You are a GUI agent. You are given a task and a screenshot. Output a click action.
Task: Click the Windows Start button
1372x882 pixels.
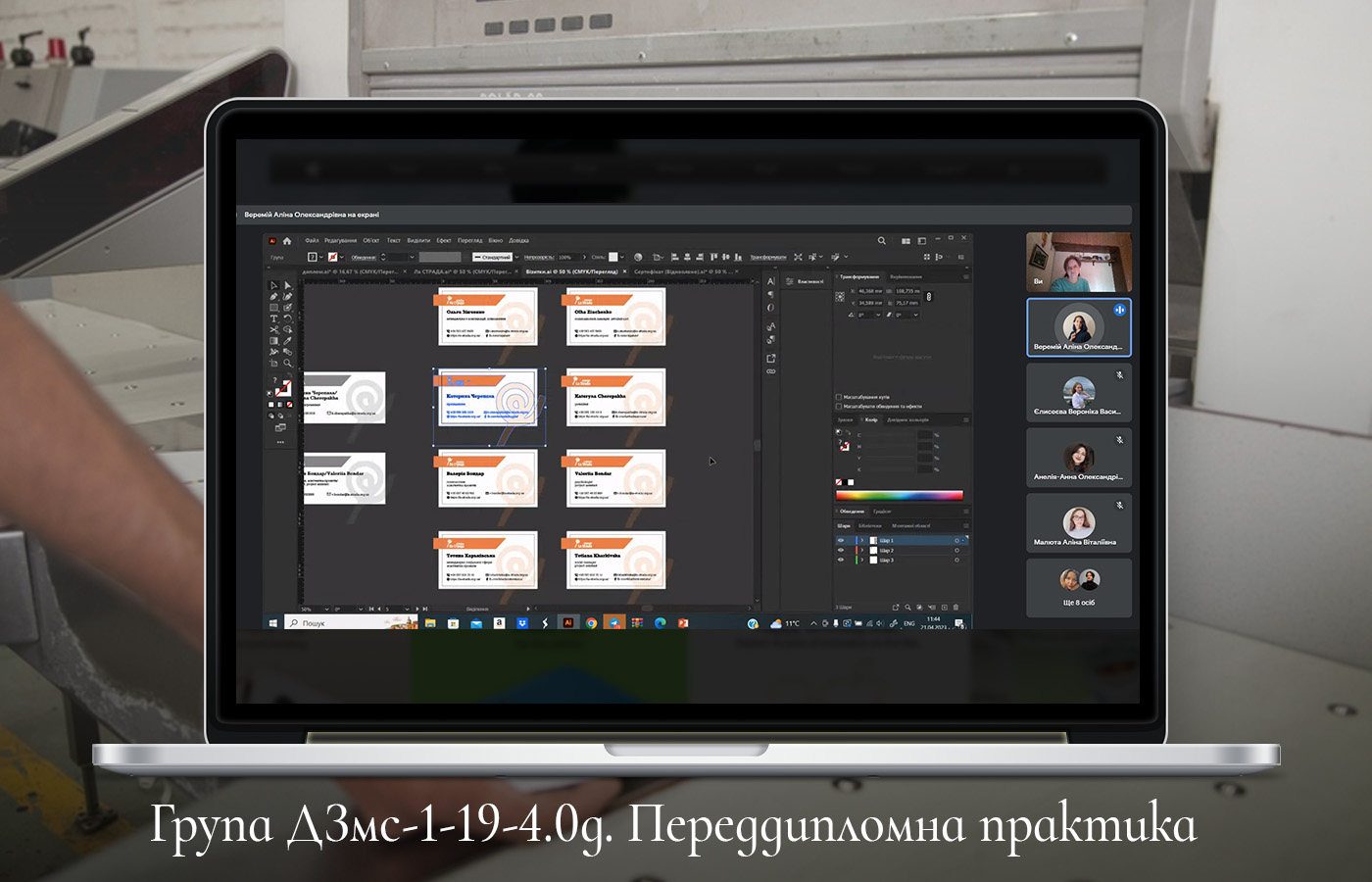[273, 623]
